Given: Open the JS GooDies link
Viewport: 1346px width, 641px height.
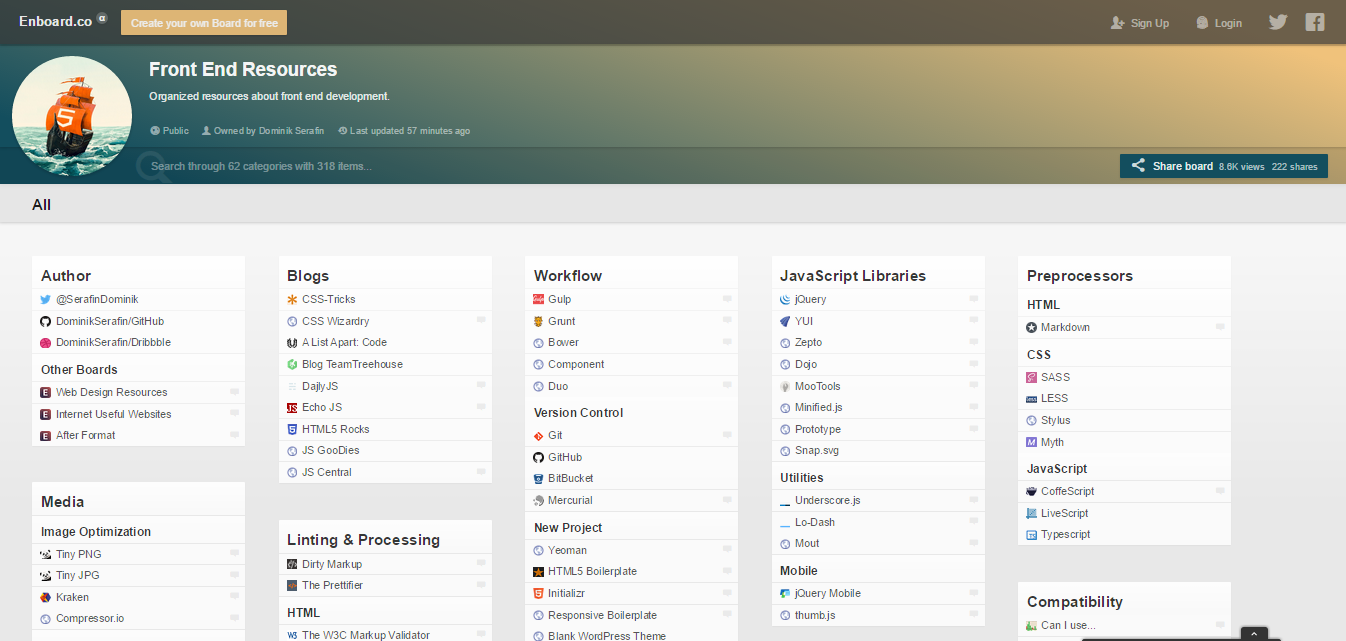Looking at the screenshot, I should click(330, 450).
